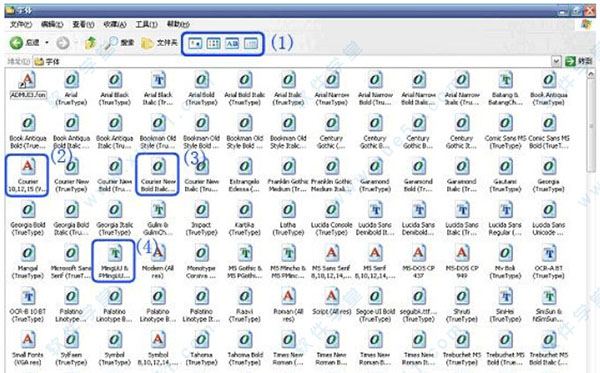Viewport: 600px width, 373px height.
Task: Select the Lucida Sans Unicode font
Action: coord(549,218)
